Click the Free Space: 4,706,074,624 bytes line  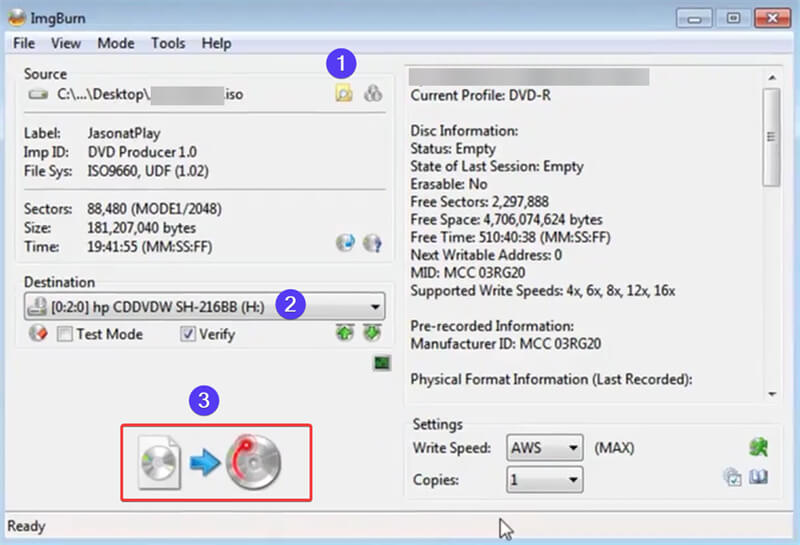(507, 219)
